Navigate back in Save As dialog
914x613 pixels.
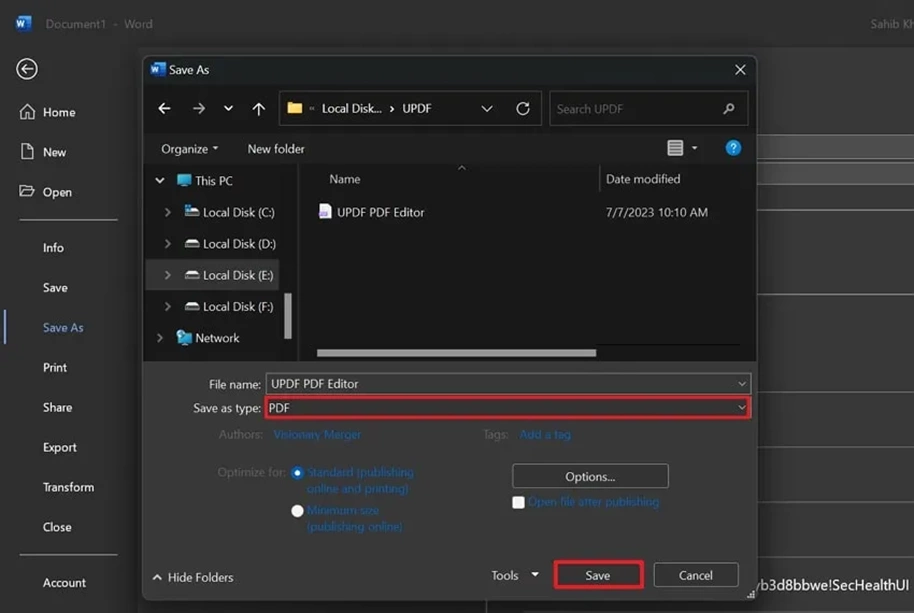tap(164, 108)
